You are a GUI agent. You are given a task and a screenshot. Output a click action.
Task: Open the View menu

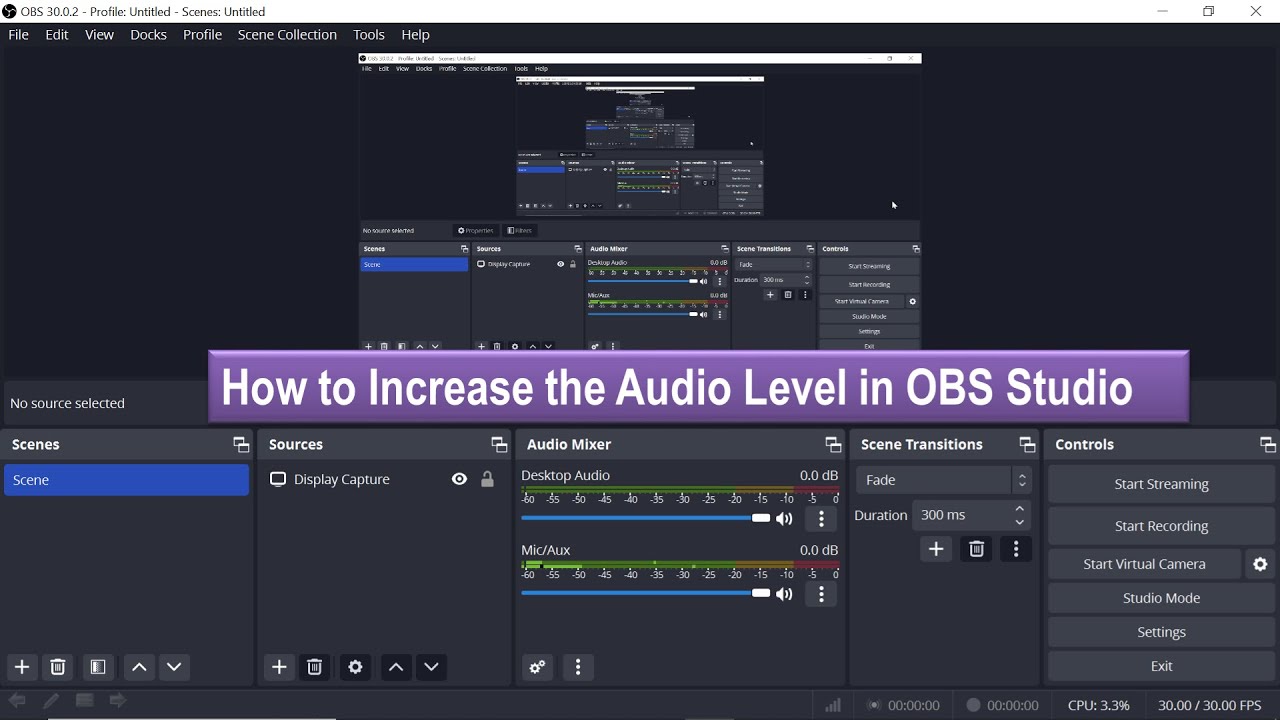(x=99, y=35)
